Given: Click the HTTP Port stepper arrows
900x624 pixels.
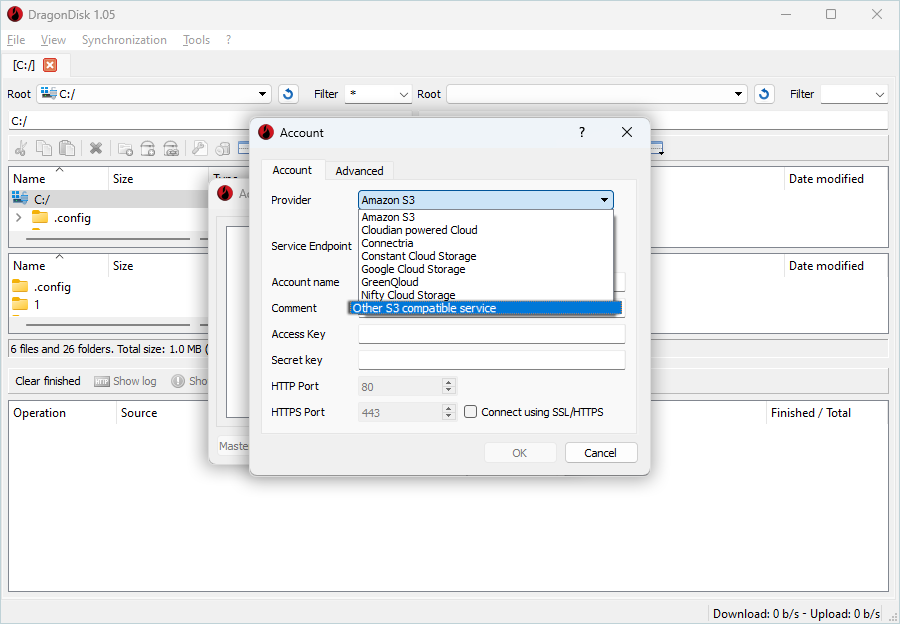Looking at the screenshot, I should pyautogui.click(x=449, y=386).
